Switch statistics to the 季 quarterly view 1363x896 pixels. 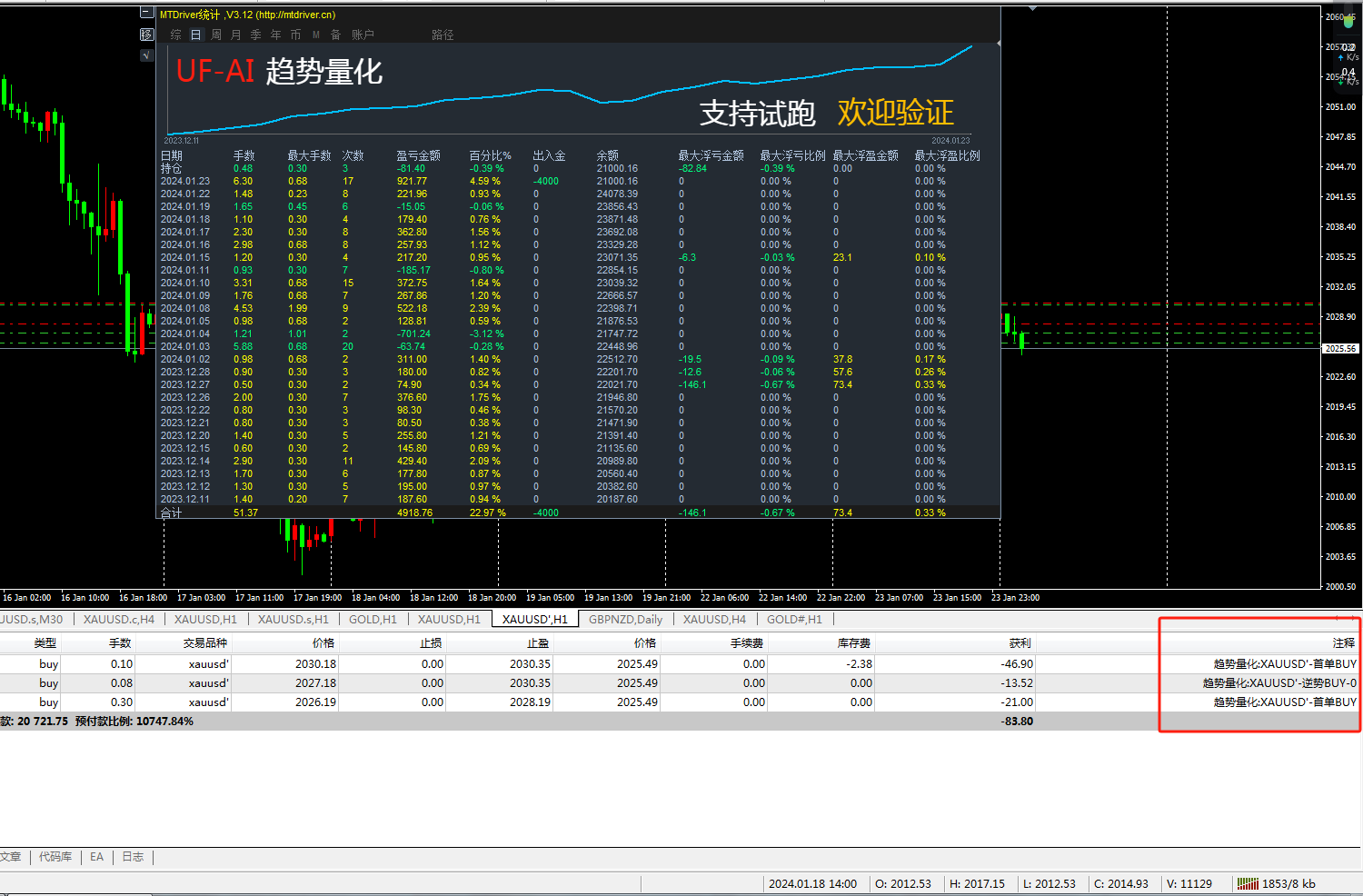[x=256, y=35]
